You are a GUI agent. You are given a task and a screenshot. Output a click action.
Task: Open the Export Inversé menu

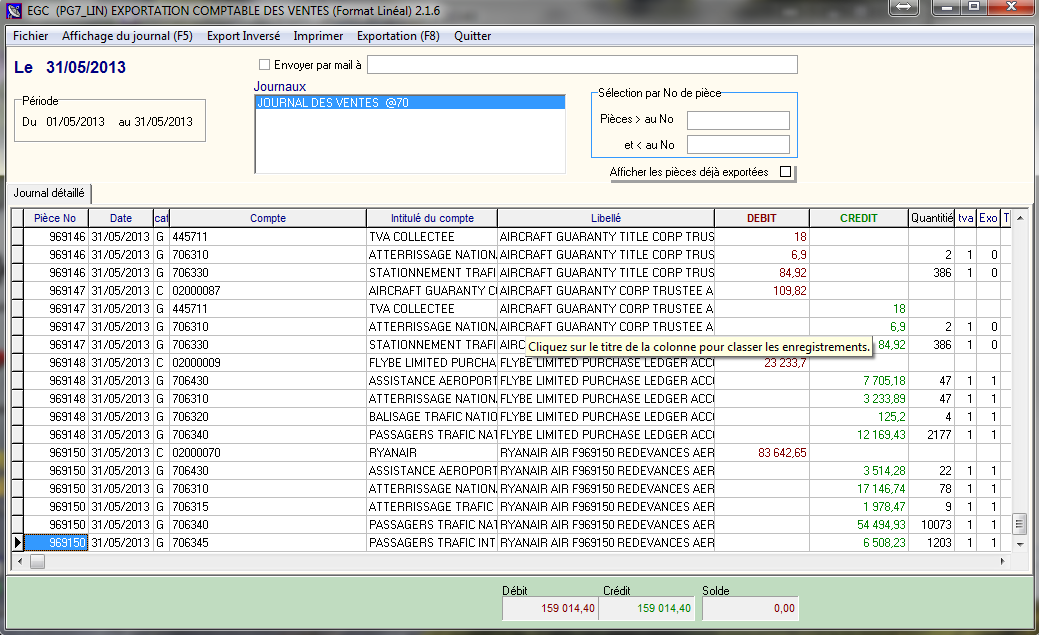point(243,36)
